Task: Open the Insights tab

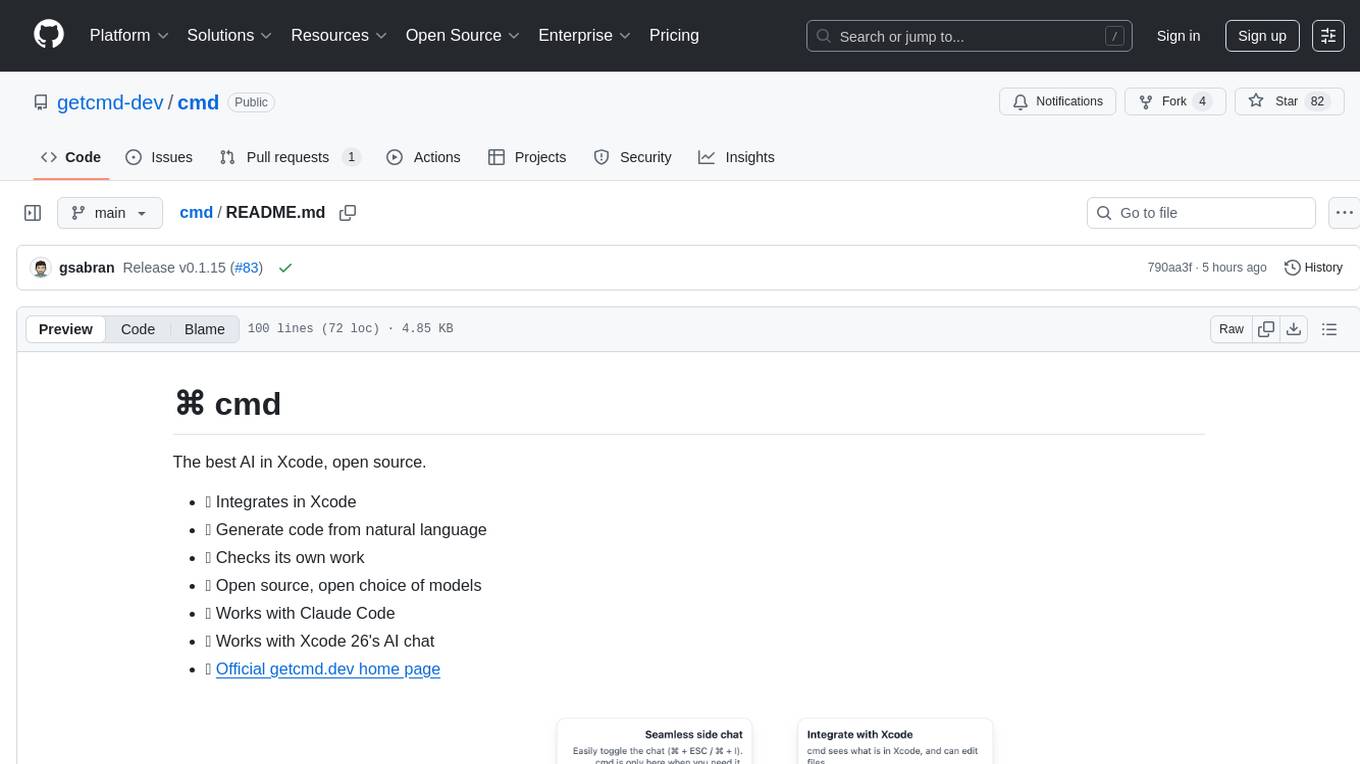Action: pos(736,157)
